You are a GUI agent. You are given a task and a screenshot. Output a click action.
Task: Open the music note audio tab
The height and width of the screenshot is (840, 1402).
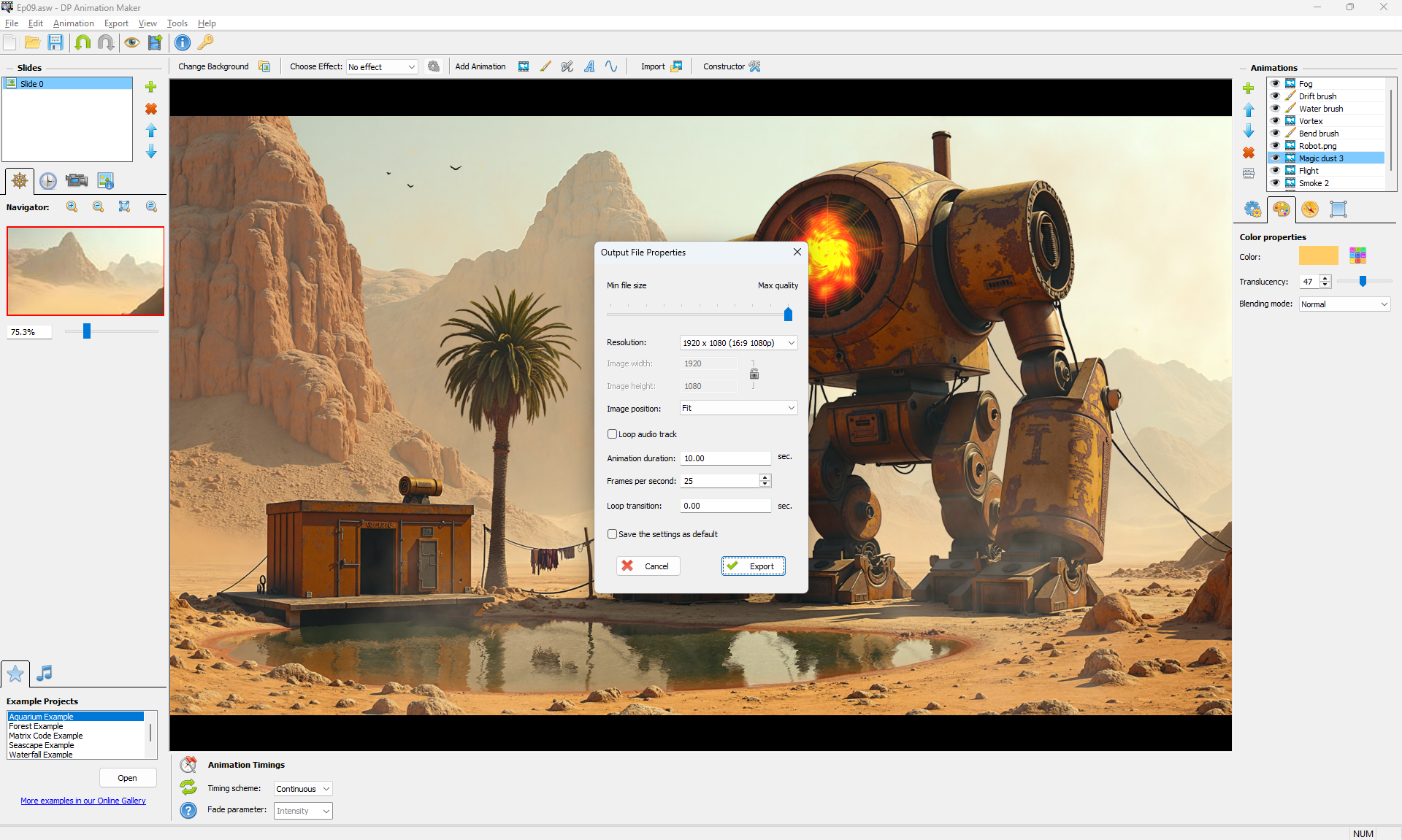45,673
